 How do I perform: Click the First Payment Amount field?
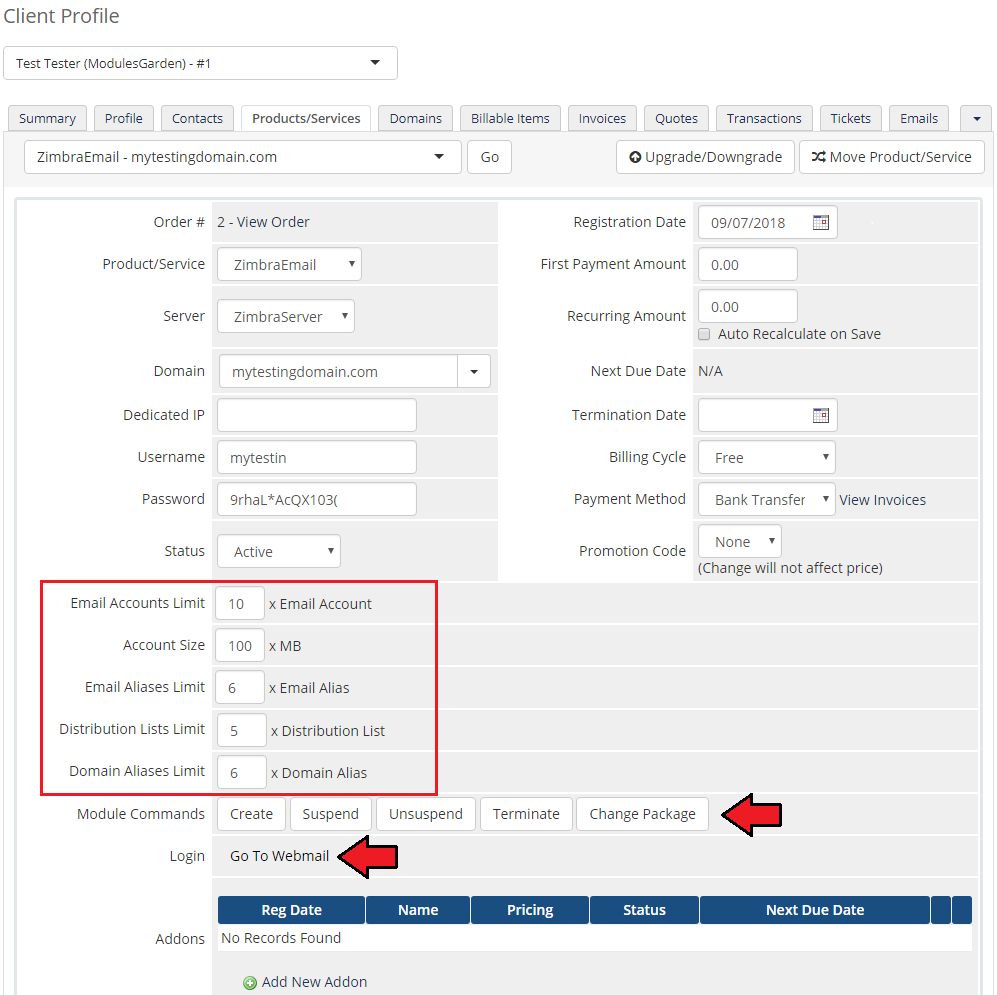pyautogui.click(x=748, y=264)
